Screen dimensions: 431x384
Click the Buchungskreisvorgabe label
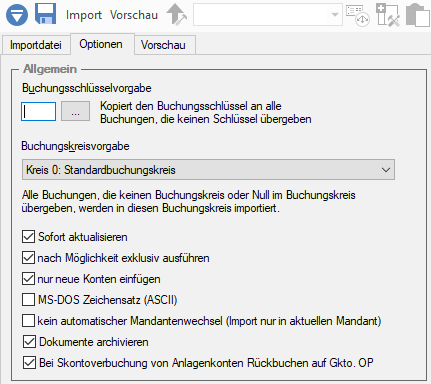click(x=75, y=146)
